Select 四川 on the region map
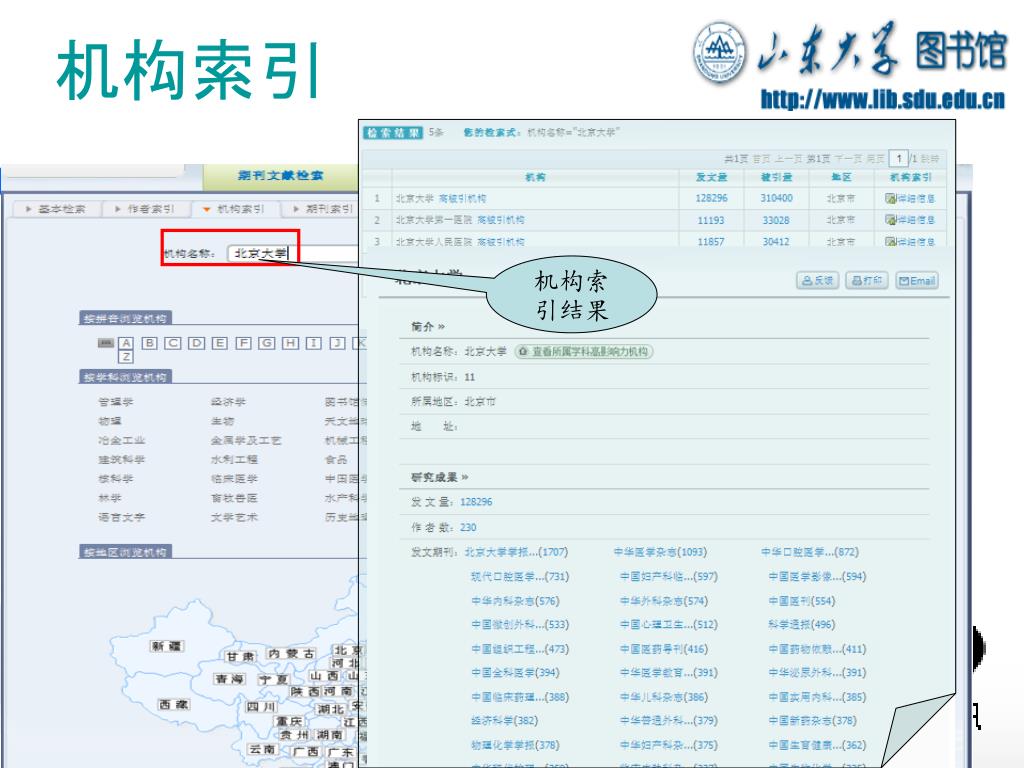Image resolution: width=1024 pixels, height=768 pixels. click(261, 707)
